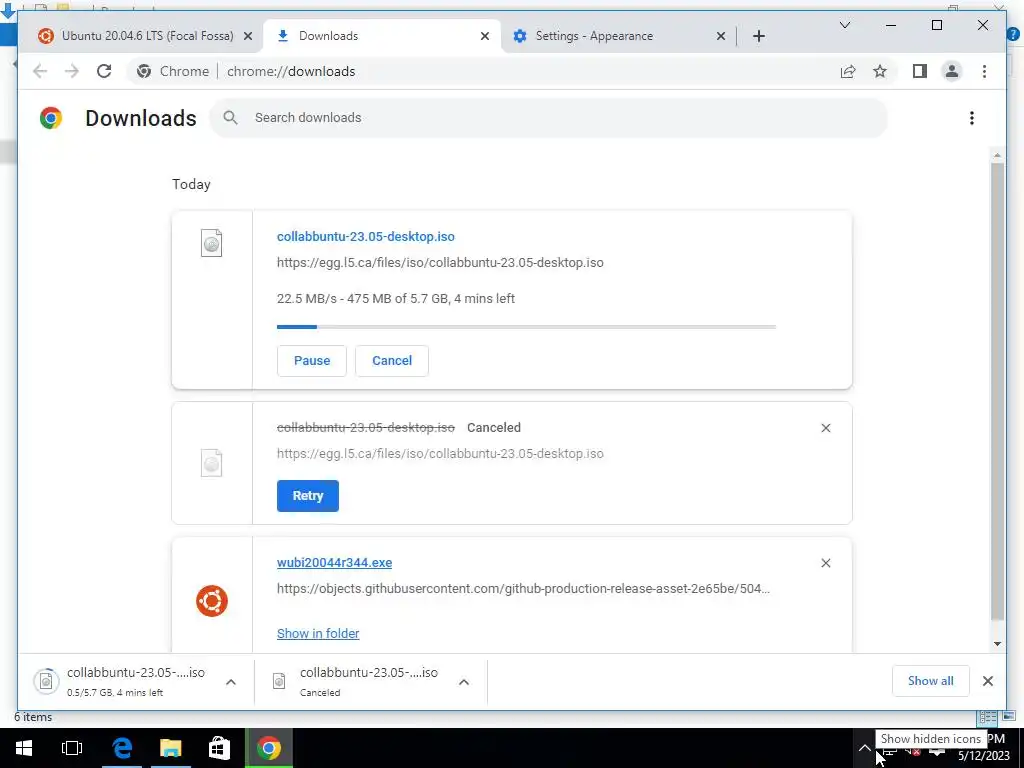Viewport: 1024px width, 768px height.
Task: Click the Today date heading
Action: (191, 184)
